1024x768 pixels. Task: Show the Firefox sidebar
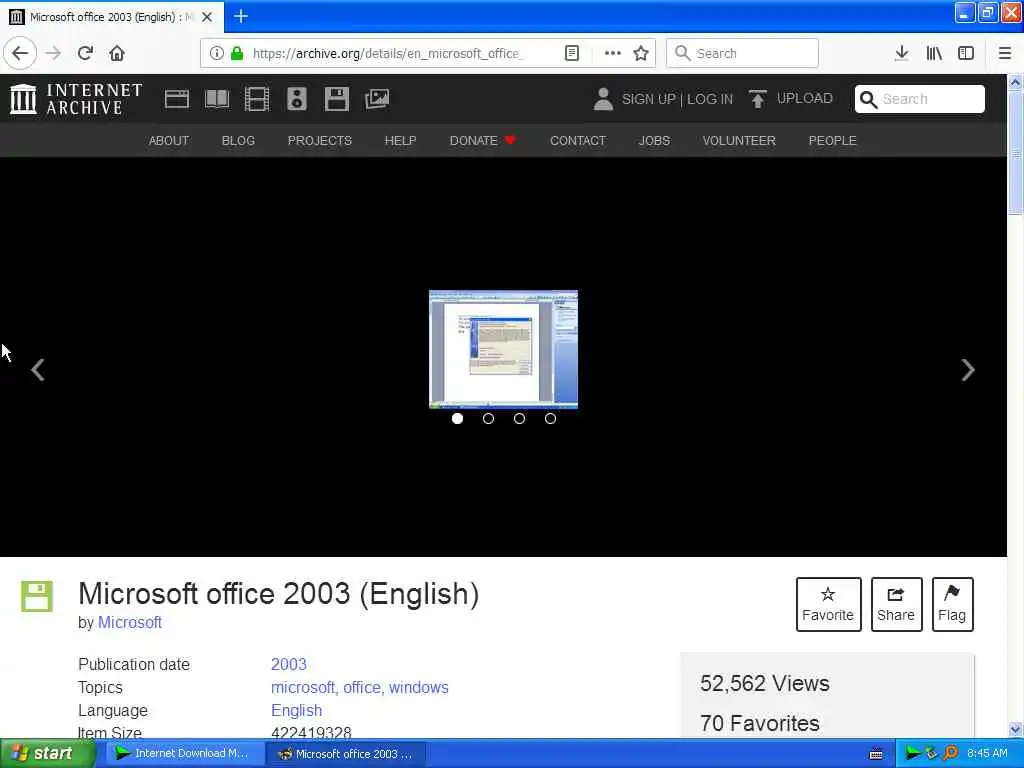click(x=966, y=54)
